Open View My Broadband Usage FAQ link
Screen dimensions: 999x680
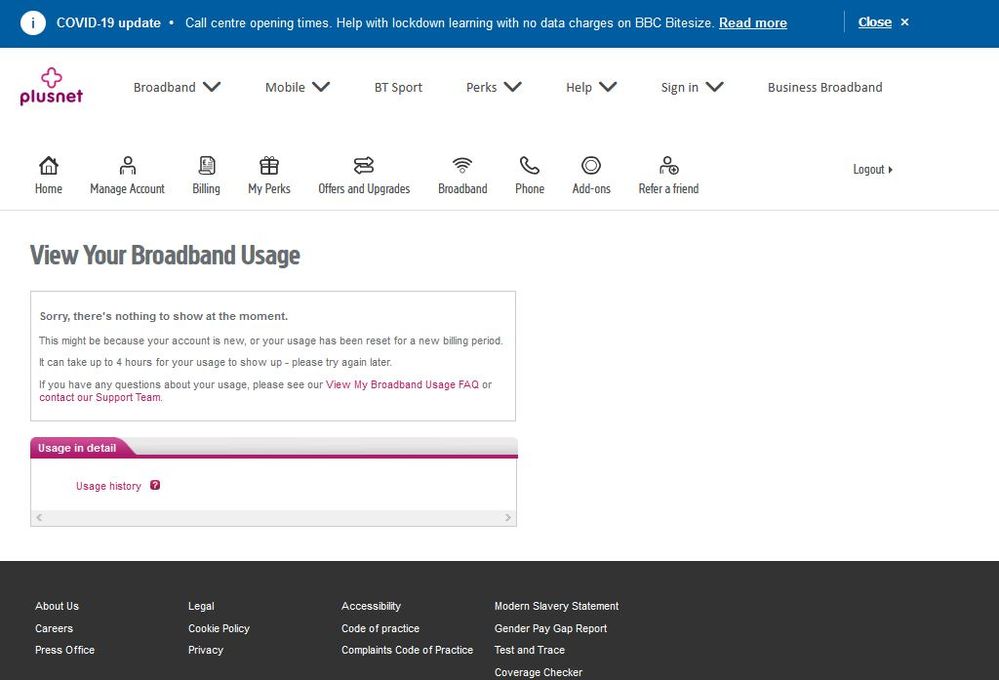[x=402, y=385]
